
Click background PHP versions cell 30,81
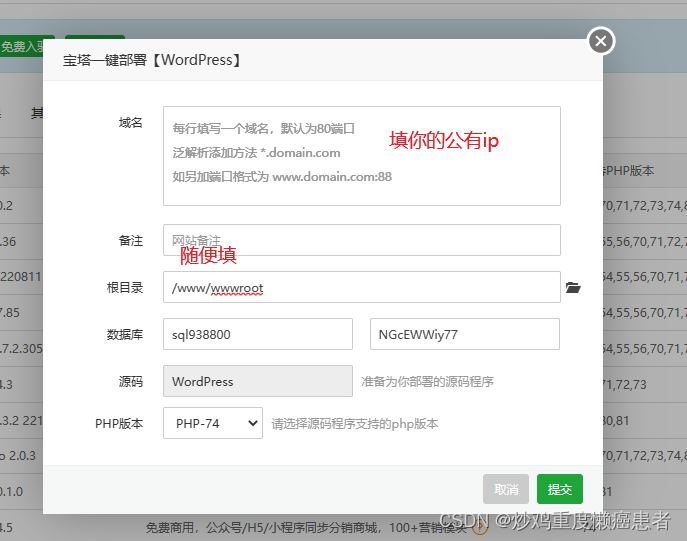click(616, 421)
